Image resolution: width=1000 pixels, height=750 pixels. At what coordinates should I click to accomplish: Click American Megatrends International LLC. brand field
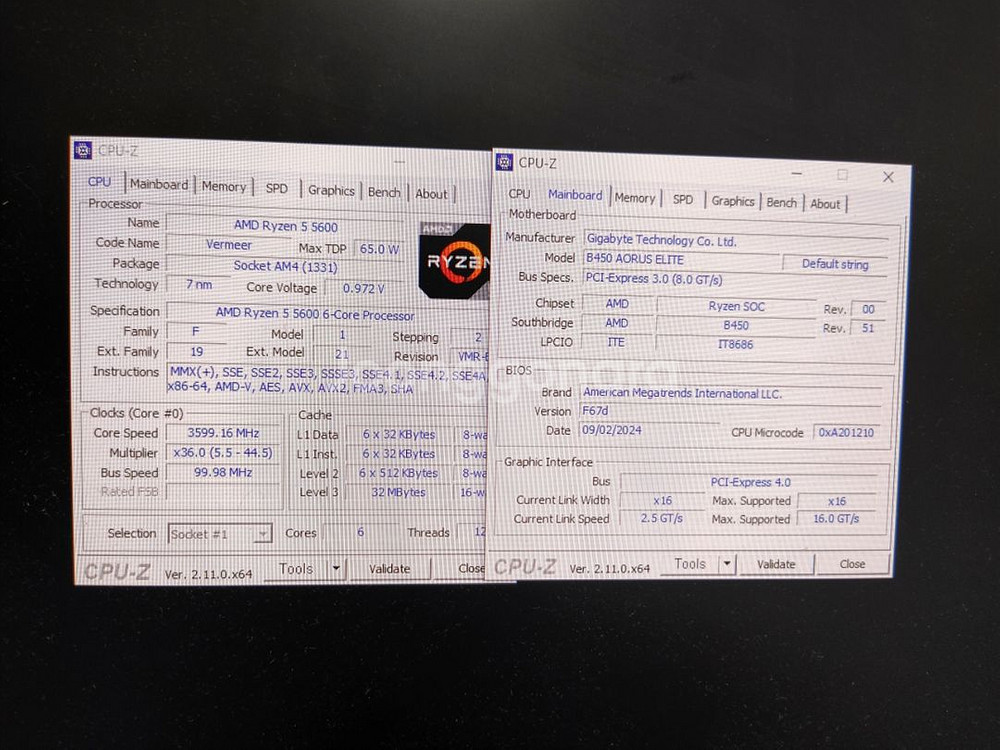pyautogui.click(x=730, y=393)
